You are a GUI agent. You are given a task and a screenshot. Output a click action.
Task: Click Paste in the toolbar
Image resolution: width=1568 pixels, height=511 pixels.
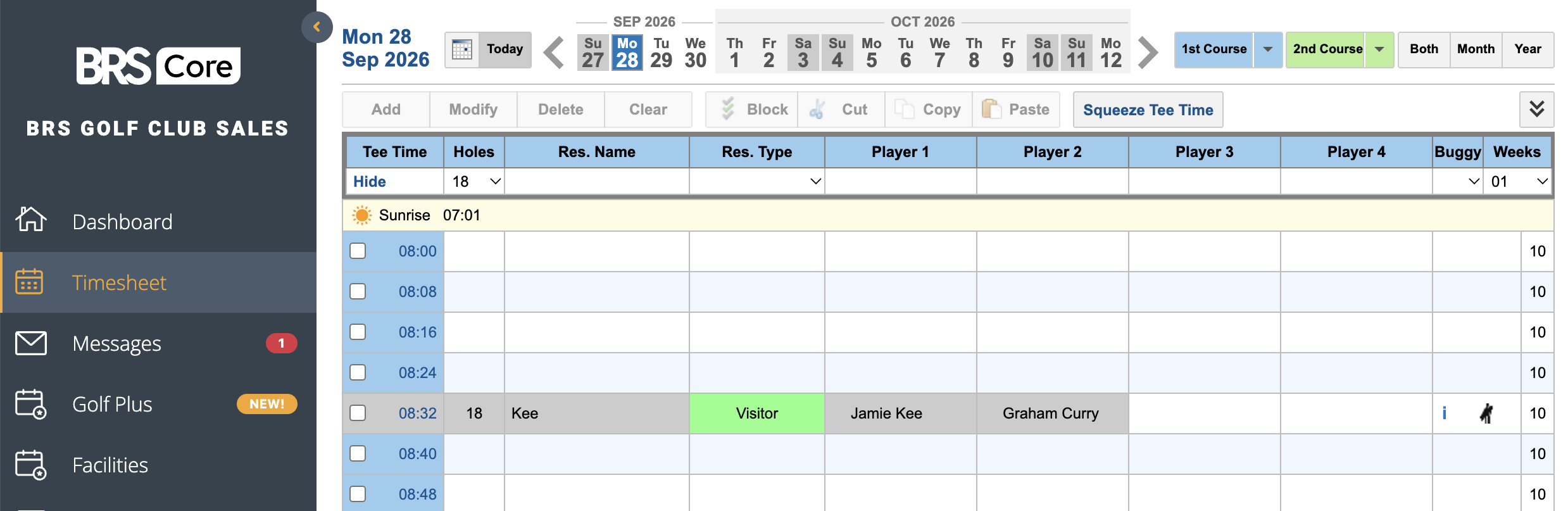1017,110
